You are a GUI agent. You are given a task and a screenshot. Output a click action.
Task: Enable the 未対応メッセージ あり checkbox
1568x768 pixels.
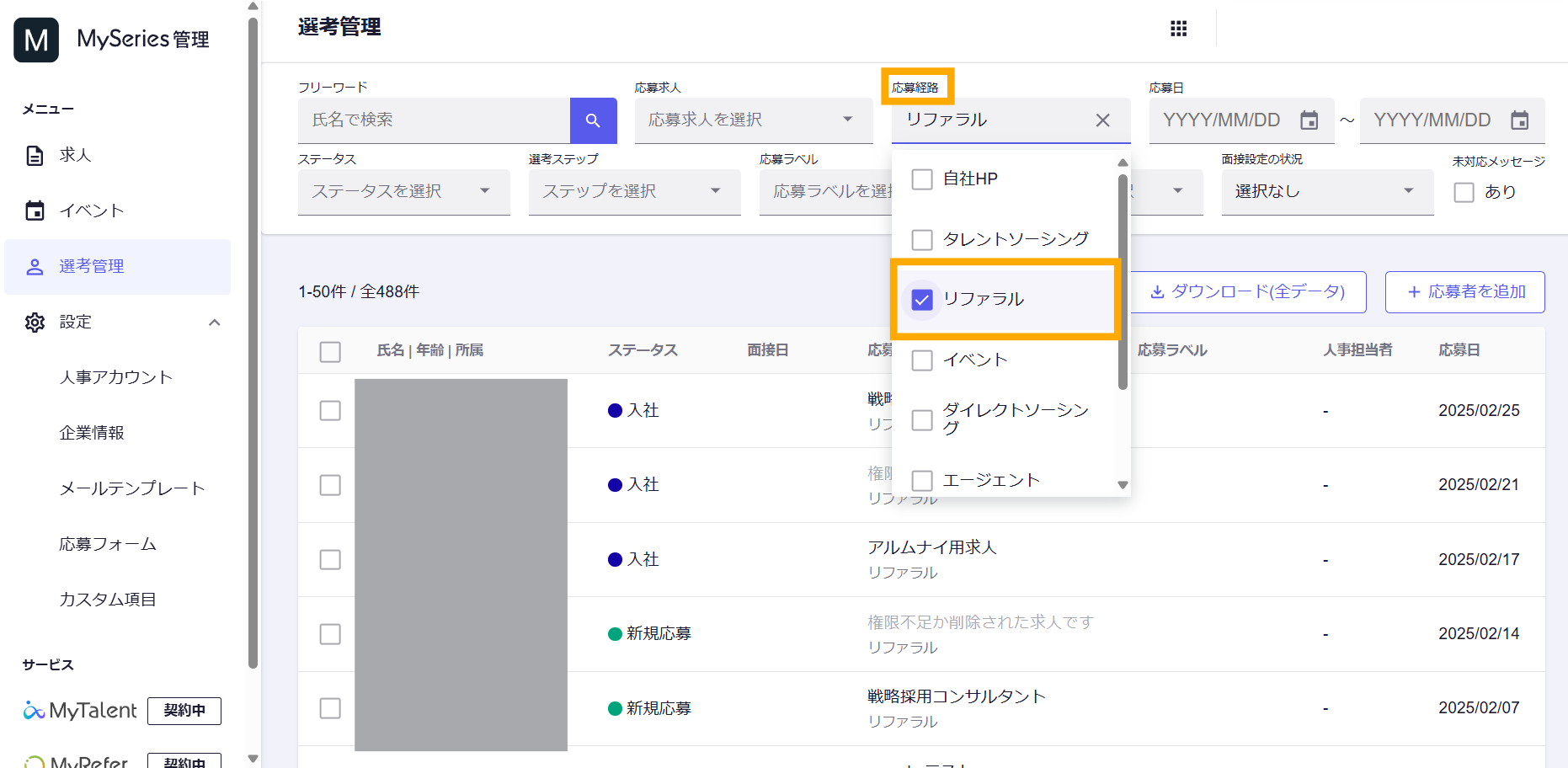coord(1464,192)
